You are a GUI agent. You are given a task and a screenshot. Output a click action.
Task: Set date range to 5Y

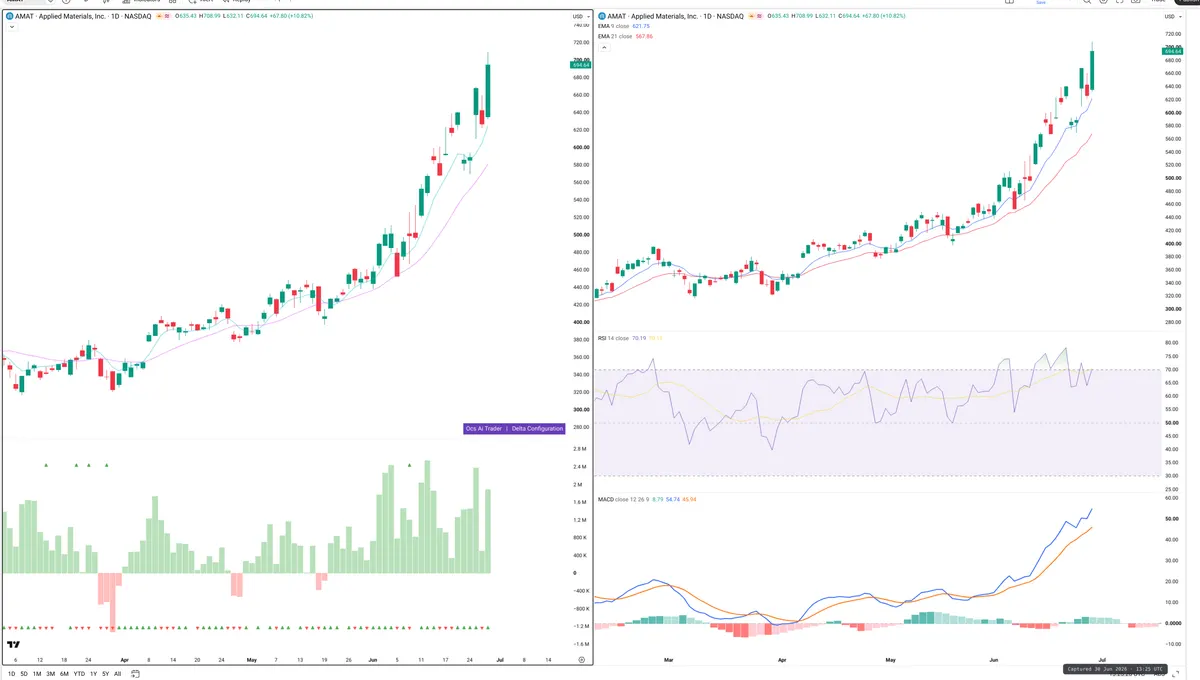pos(105,674)
